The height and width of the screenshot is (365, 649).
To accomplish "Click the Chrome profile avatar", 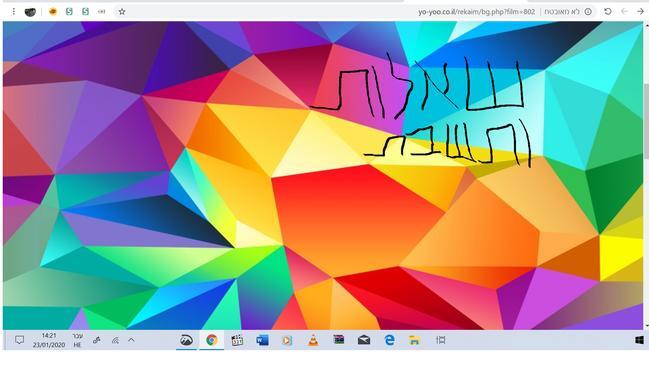I will coord(30,12).
